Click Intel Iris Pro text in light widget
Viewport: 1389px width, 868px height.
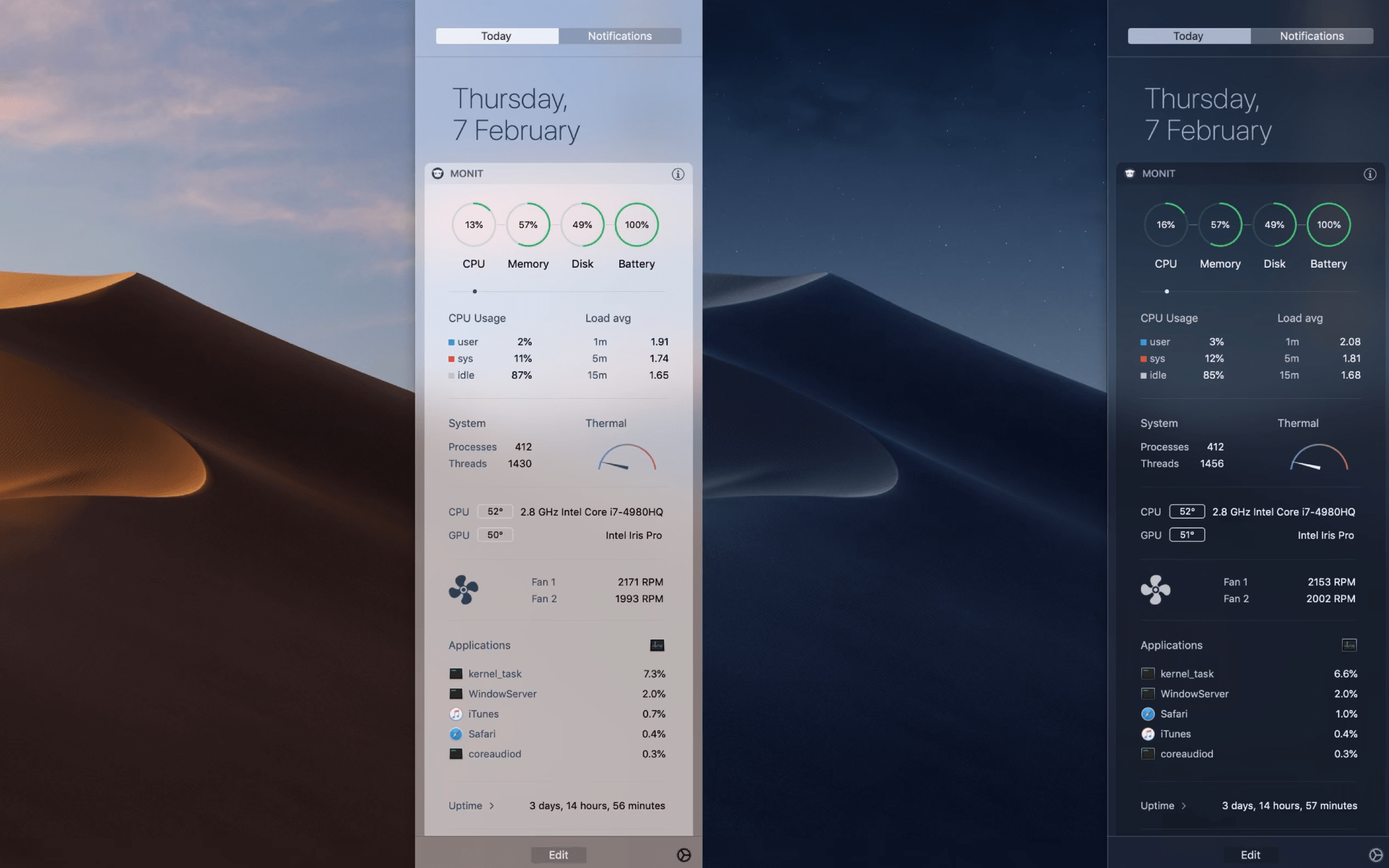coord(634,535)
